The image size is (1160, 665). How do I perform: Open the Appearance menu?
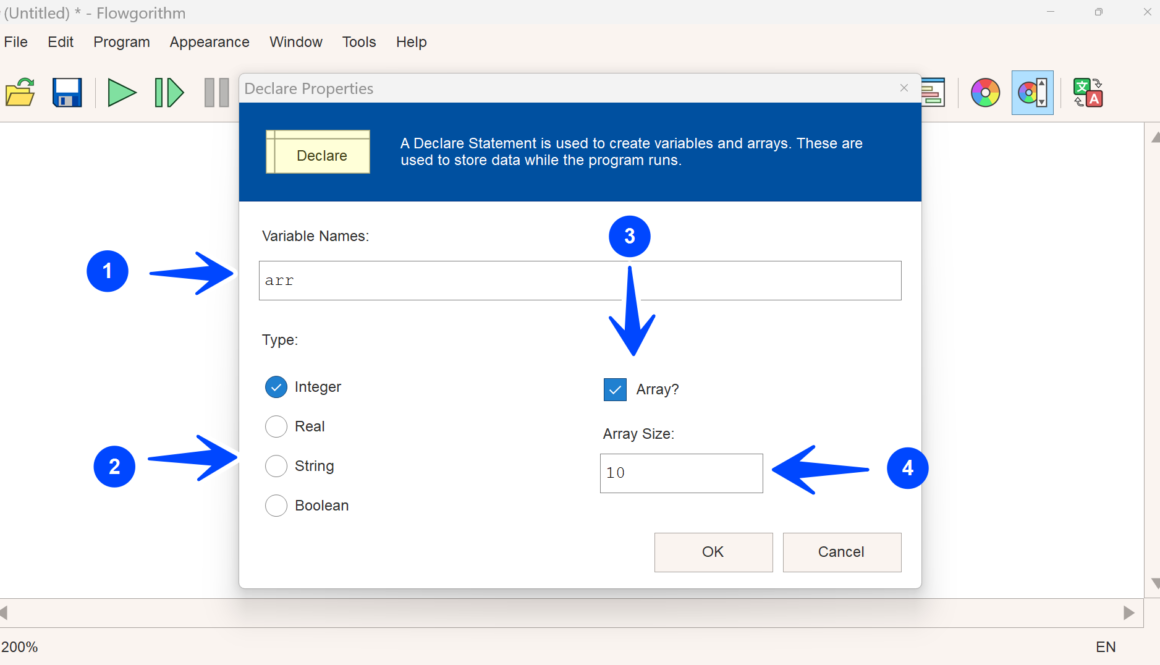point(209,42)
